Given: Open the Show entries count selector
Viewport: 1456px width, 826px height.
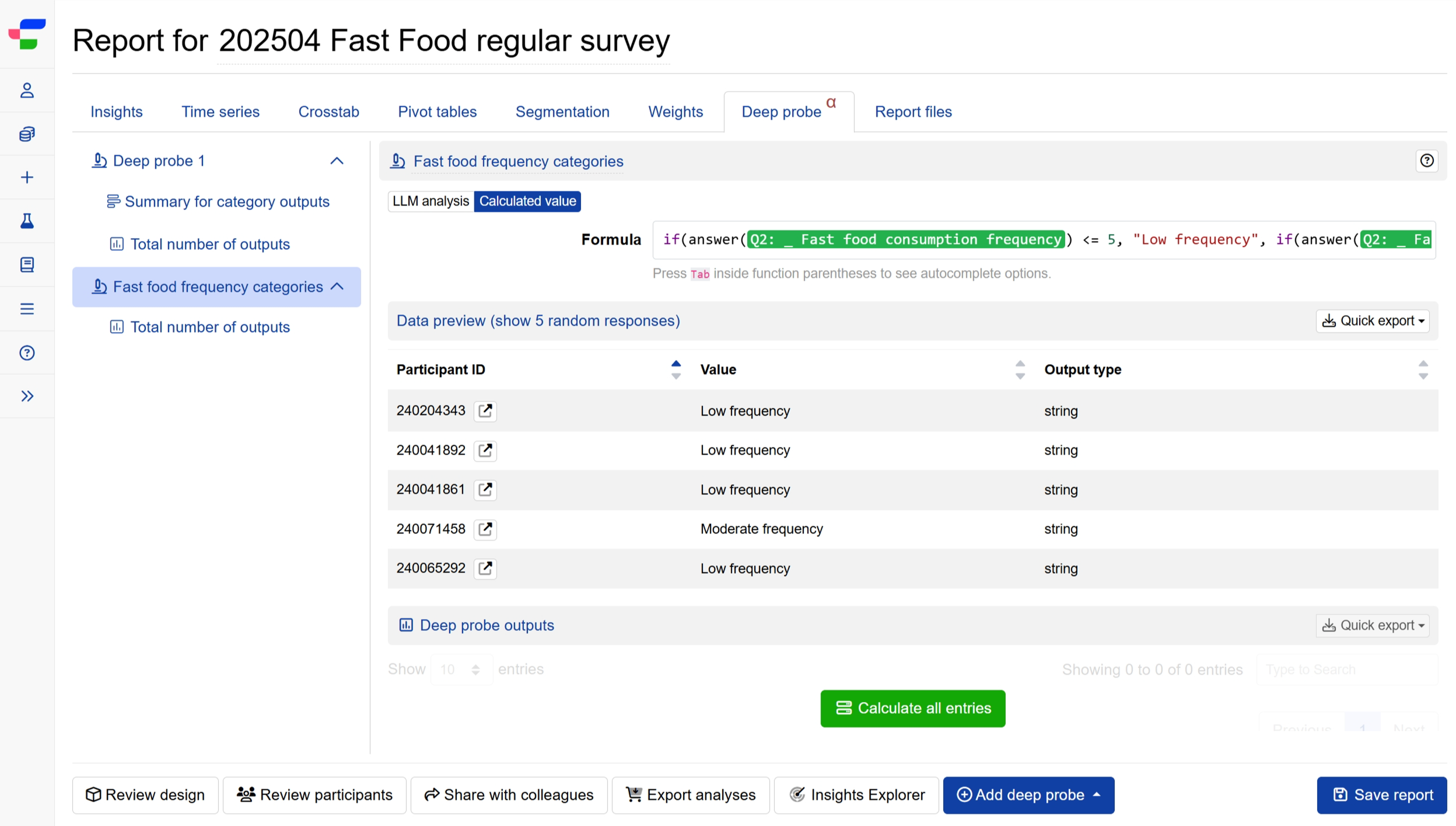Looking at the screenshot, I should click(x=461, y=669).
